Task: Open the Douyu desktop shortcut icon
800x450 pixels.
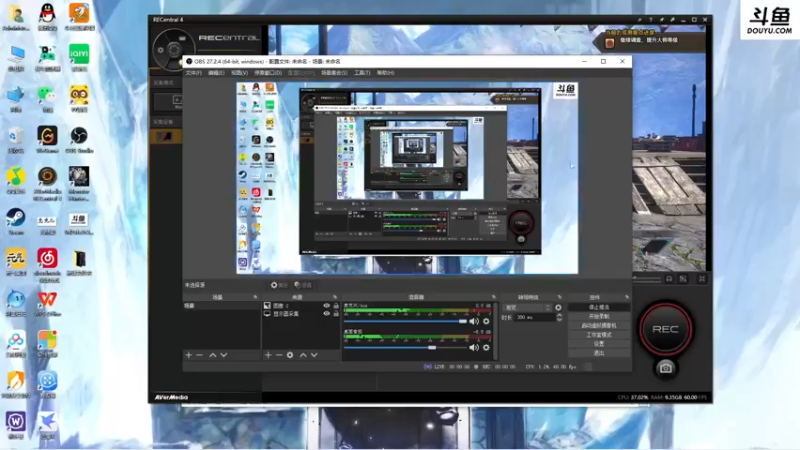Action: [x=79, y=224]
